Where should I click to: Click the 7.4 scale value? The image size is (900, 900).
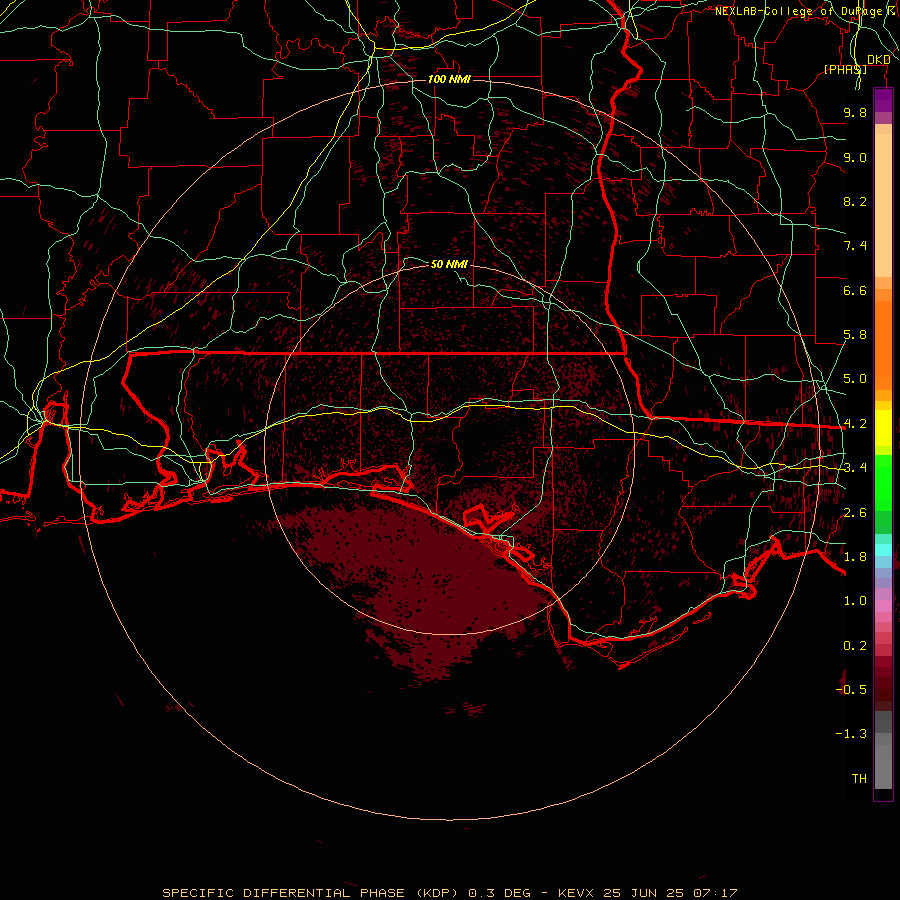click(855, 246)
